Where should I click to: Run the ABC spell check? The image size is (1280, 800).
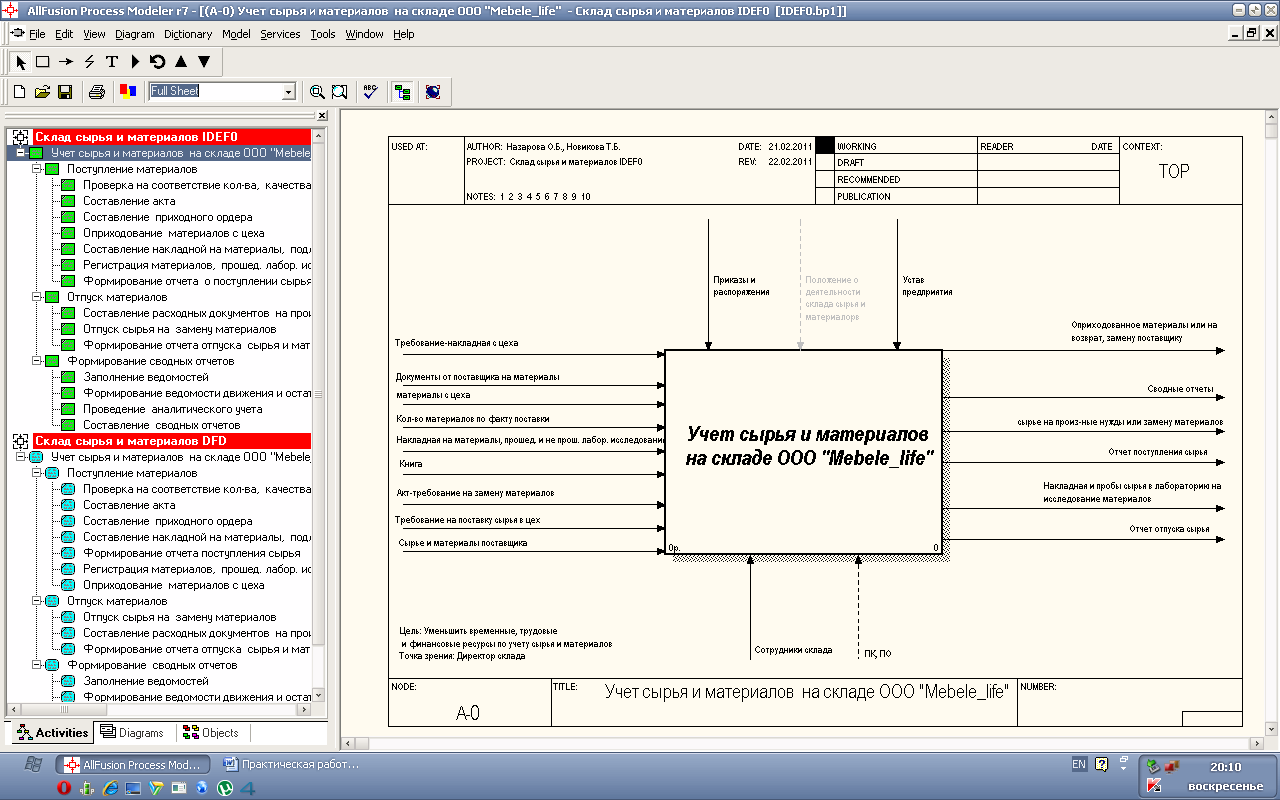tap(370, 92)
